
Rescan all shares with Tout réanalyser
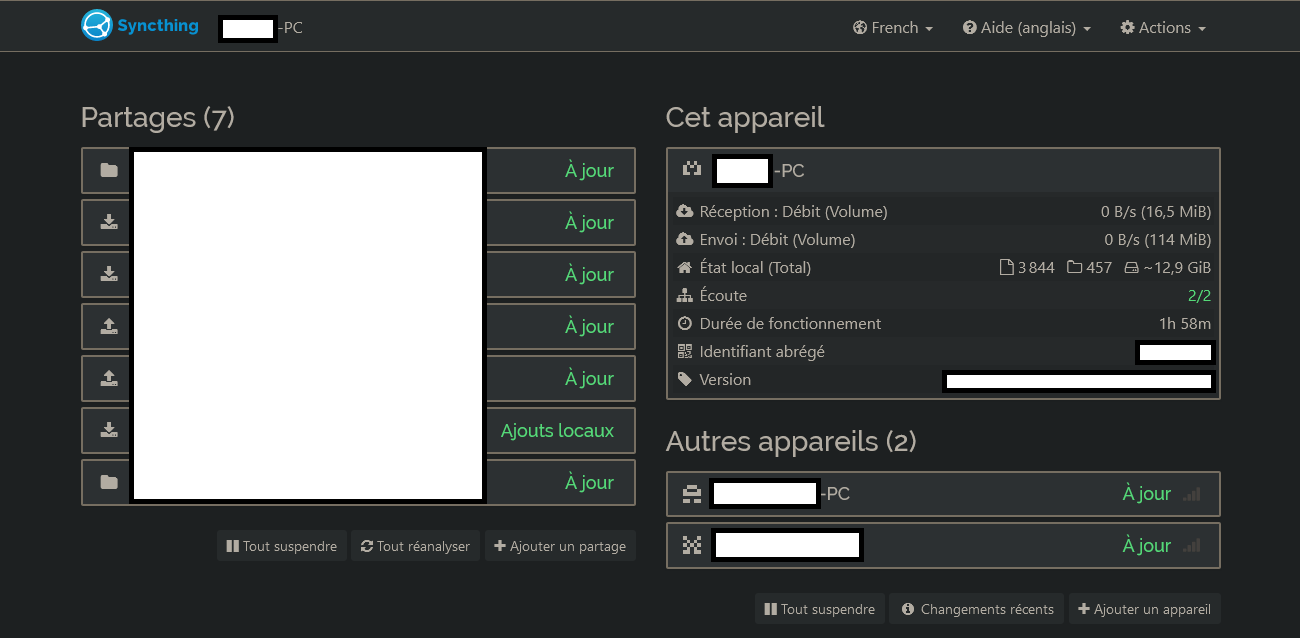pos(415,546)
